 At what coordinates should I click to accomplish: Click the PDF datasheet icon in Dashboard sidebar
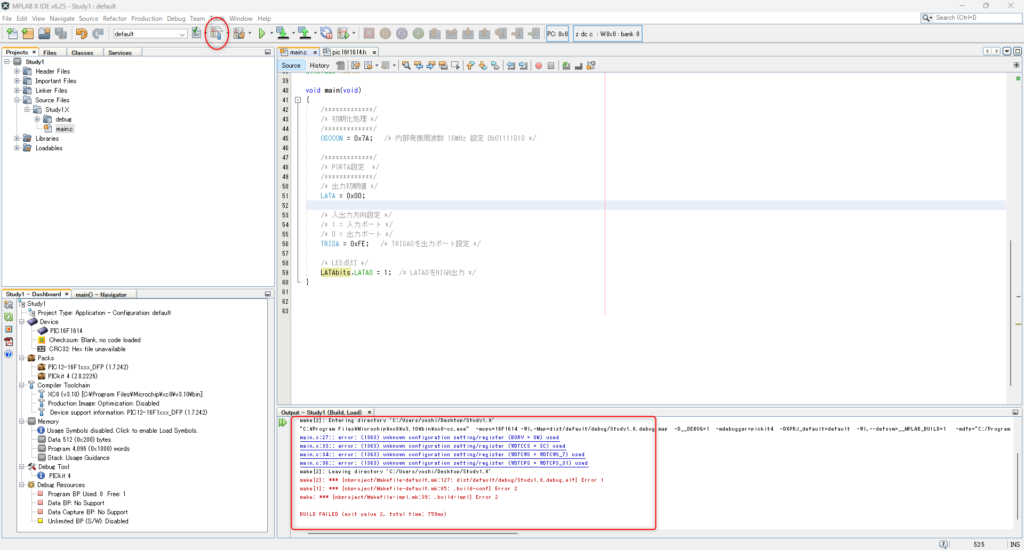point(8,341)
